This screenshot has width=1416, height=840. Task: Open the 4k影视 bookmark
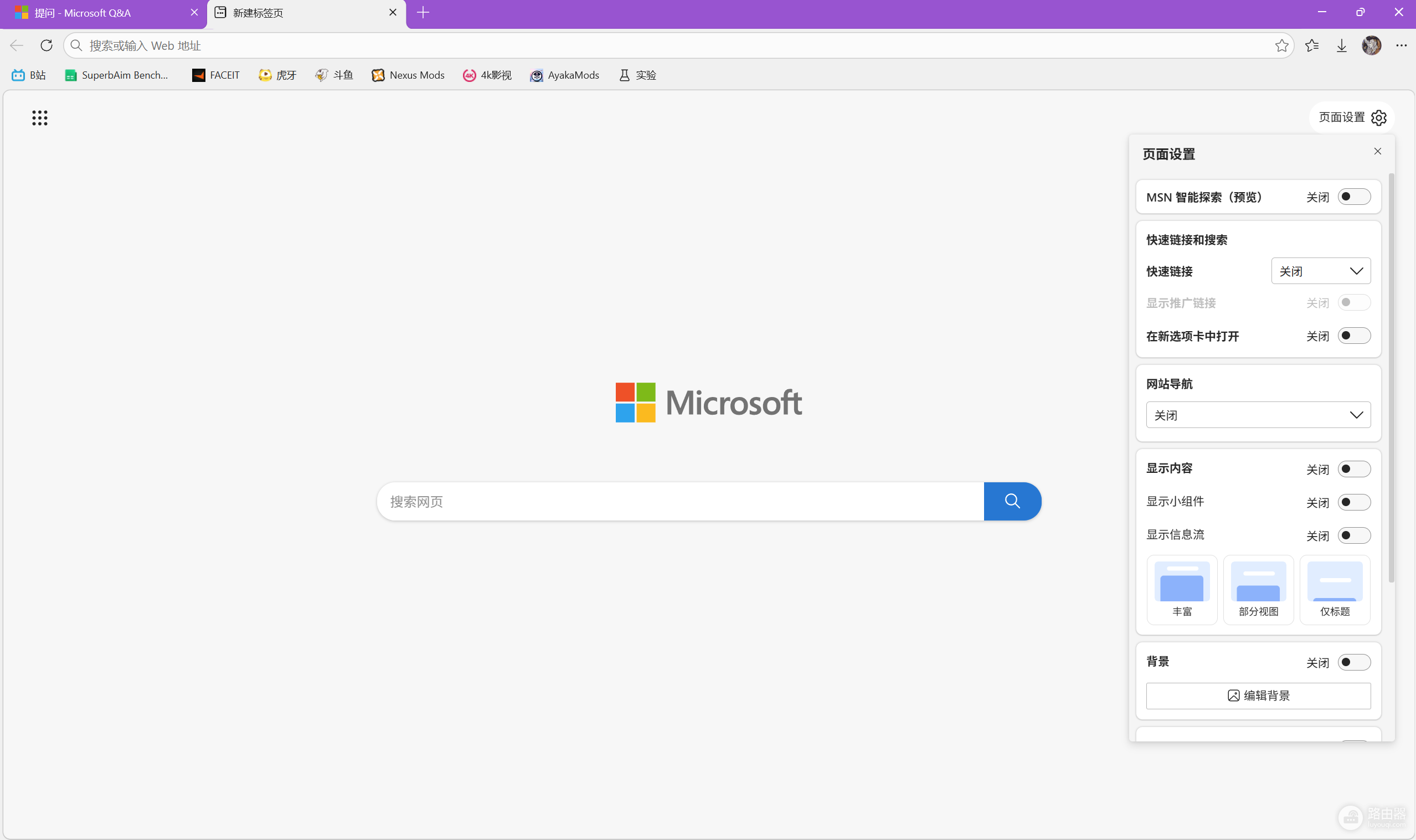(487, 75)
